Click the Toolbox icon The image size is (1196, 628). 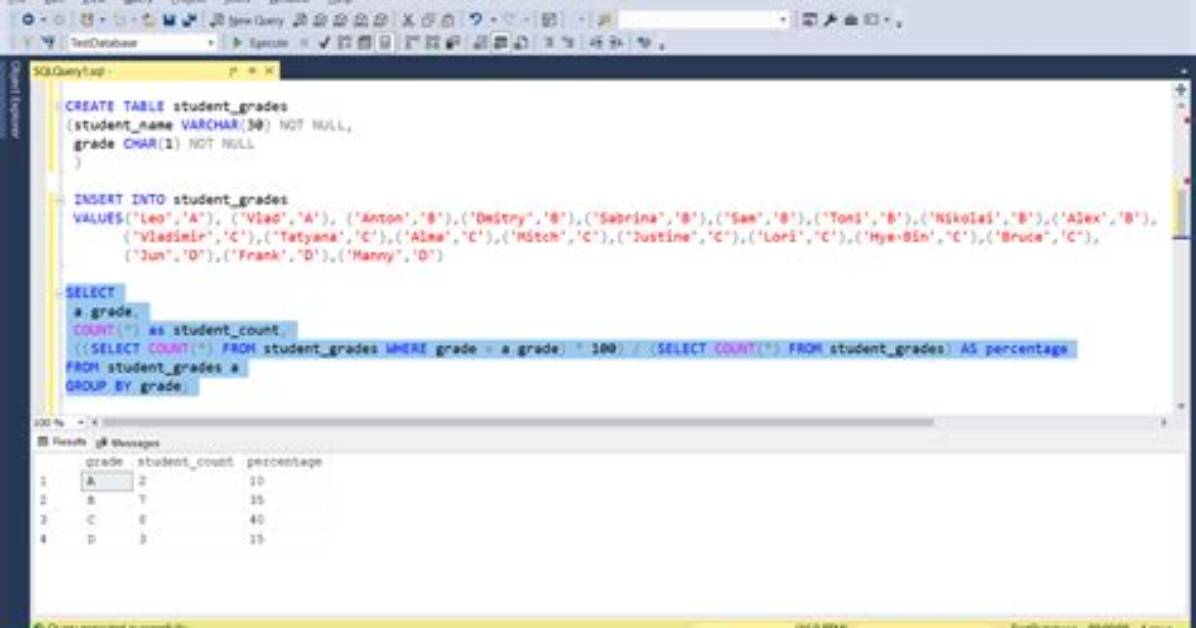click(851, 21)
